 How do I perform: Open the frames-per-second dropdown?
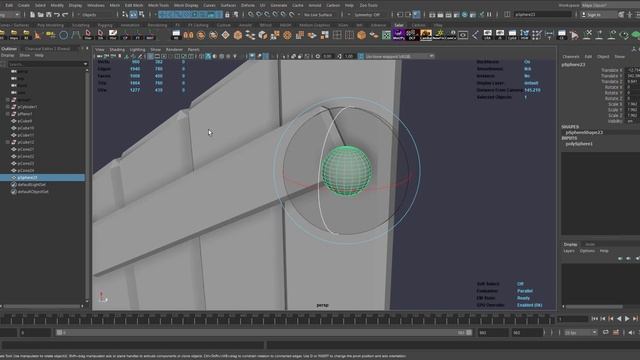click(x=580, y=333)
